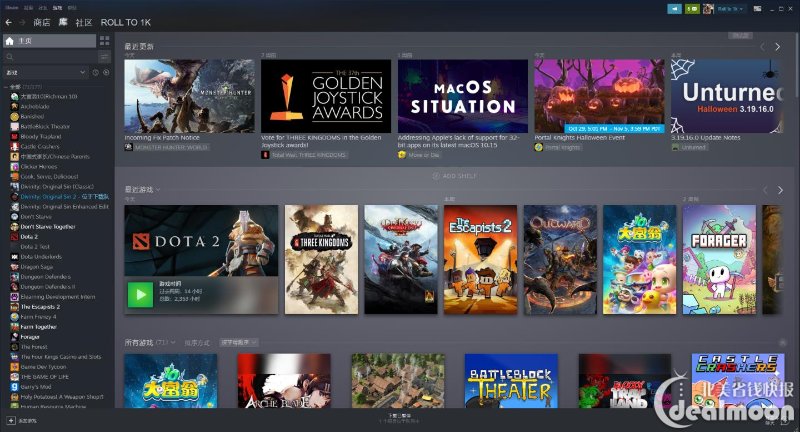Open the 商店 (Store) tab
The width and height of the screenshot is (800, 432).
click(x=42, y=22)
